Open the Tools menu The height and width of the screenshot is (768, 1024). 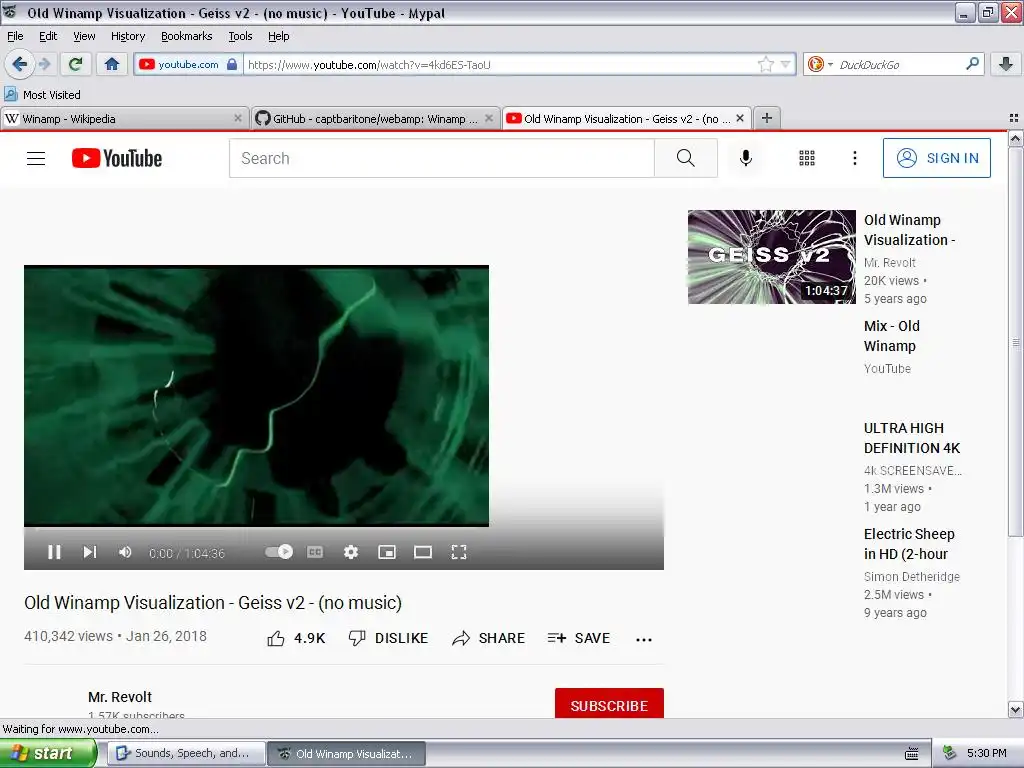tap(240, 36)
